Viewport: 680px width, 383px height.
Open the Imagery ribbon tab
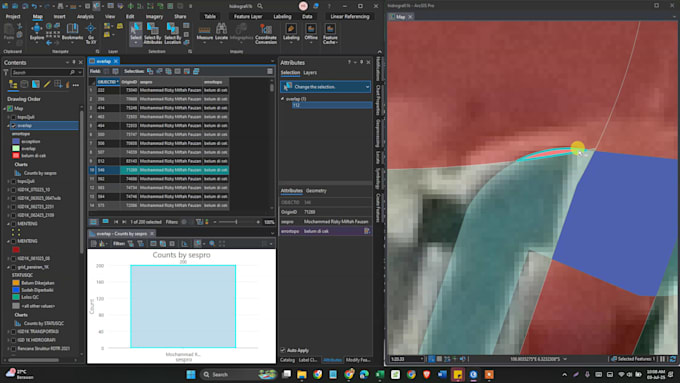[154, 16]
